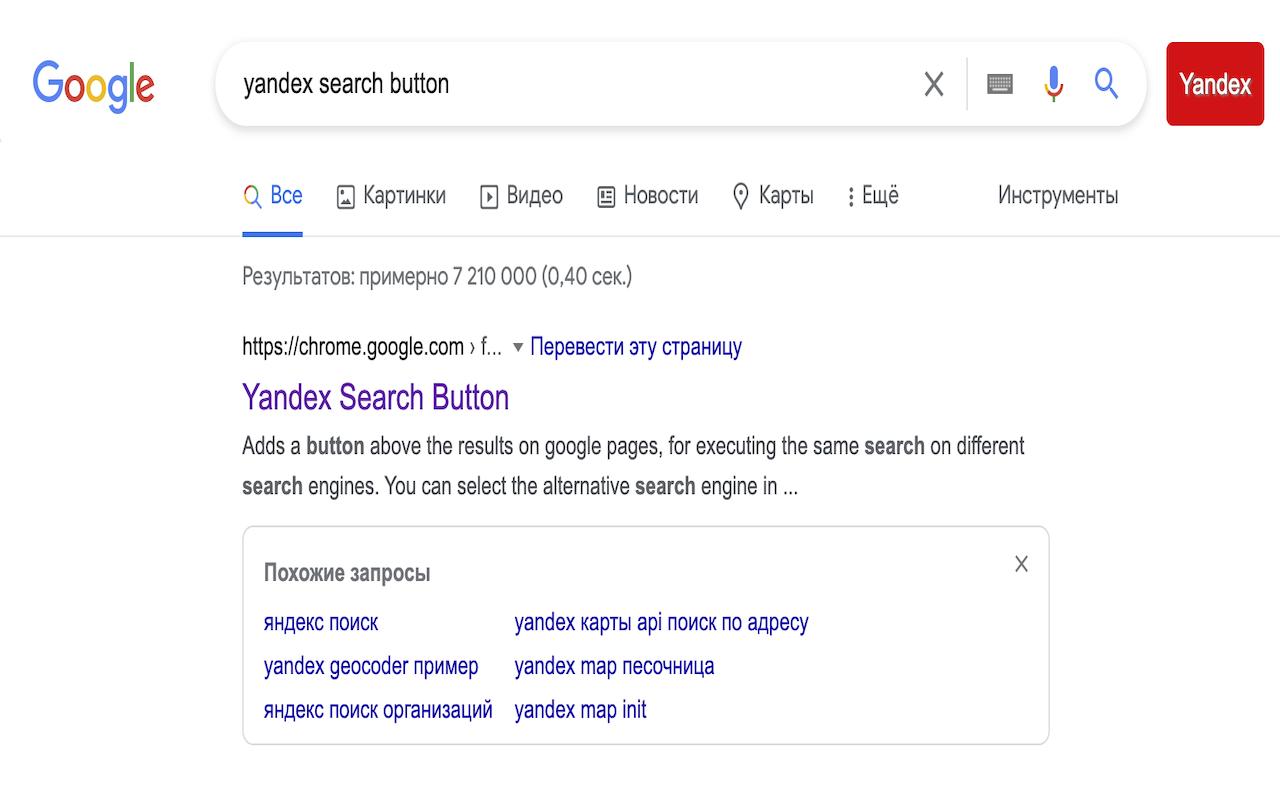The height and width of the screenshot is (800, 1280).
Task: Close the Похожие запросы box
Action: tap(1021, 564)
